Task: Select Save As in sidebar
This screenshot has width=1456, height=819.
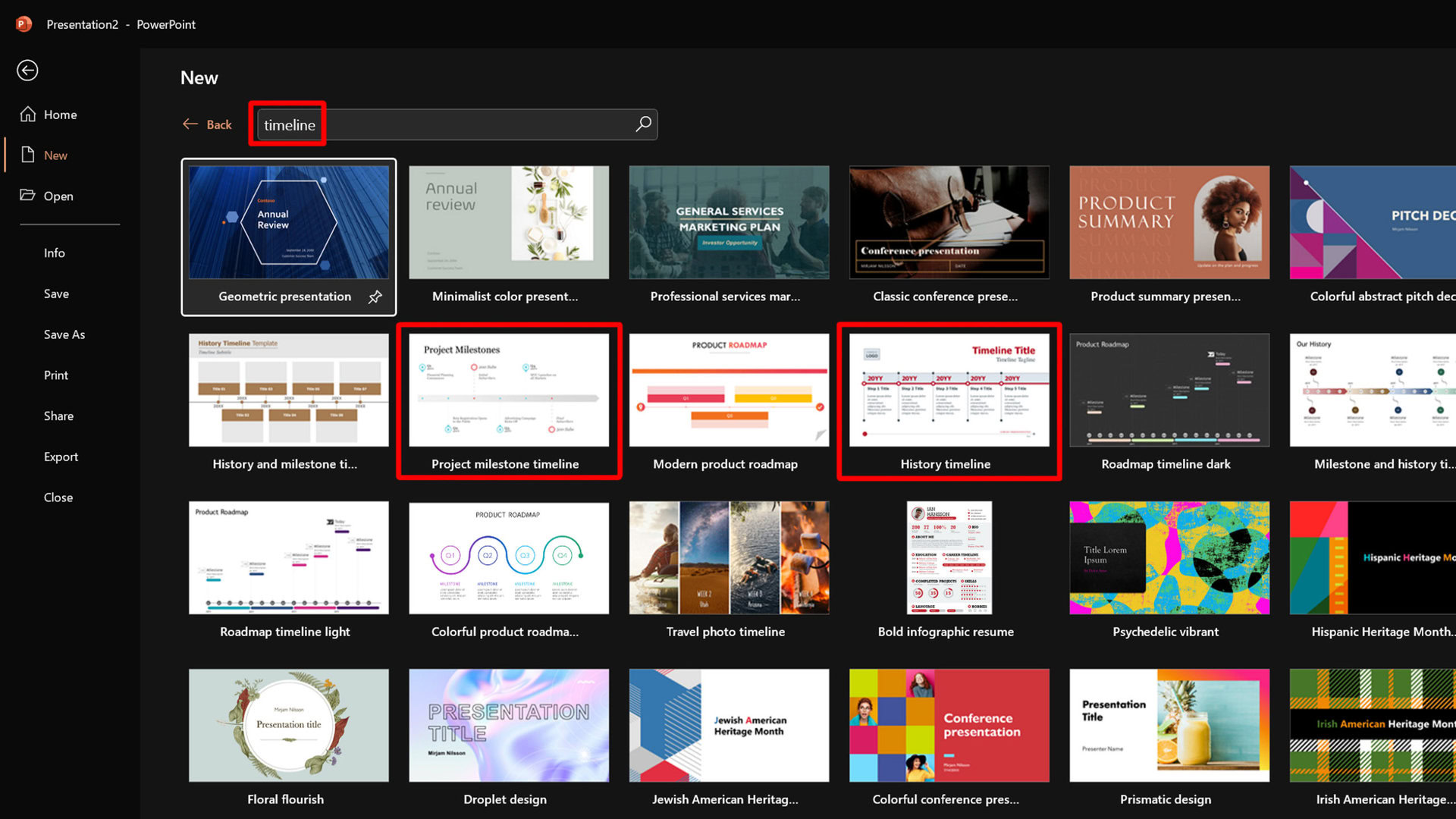Action: tap(64, 334)
